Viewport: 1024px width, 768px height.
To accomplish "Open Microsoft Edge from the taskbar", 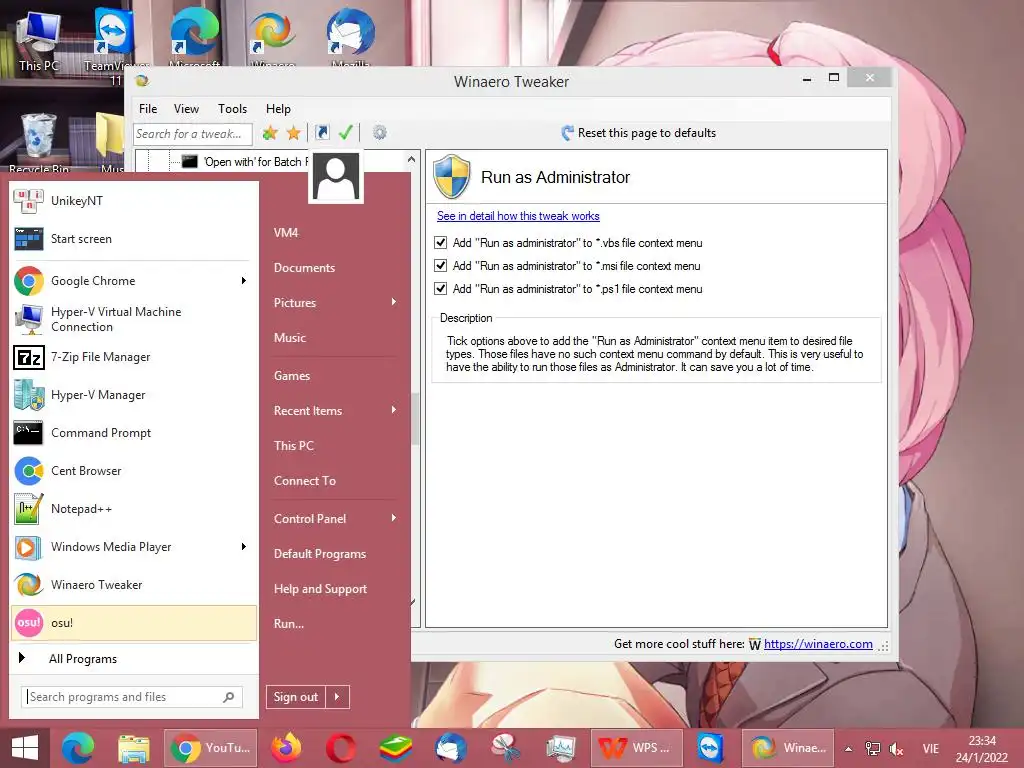I will coord(78,748).
